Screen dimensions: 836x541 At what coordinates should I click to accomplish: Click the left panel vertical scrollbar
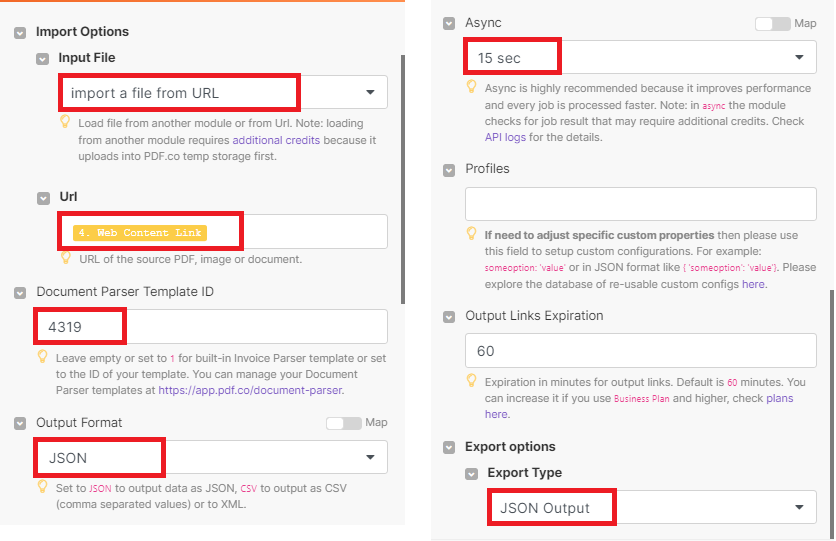click(x=403, y=180)
